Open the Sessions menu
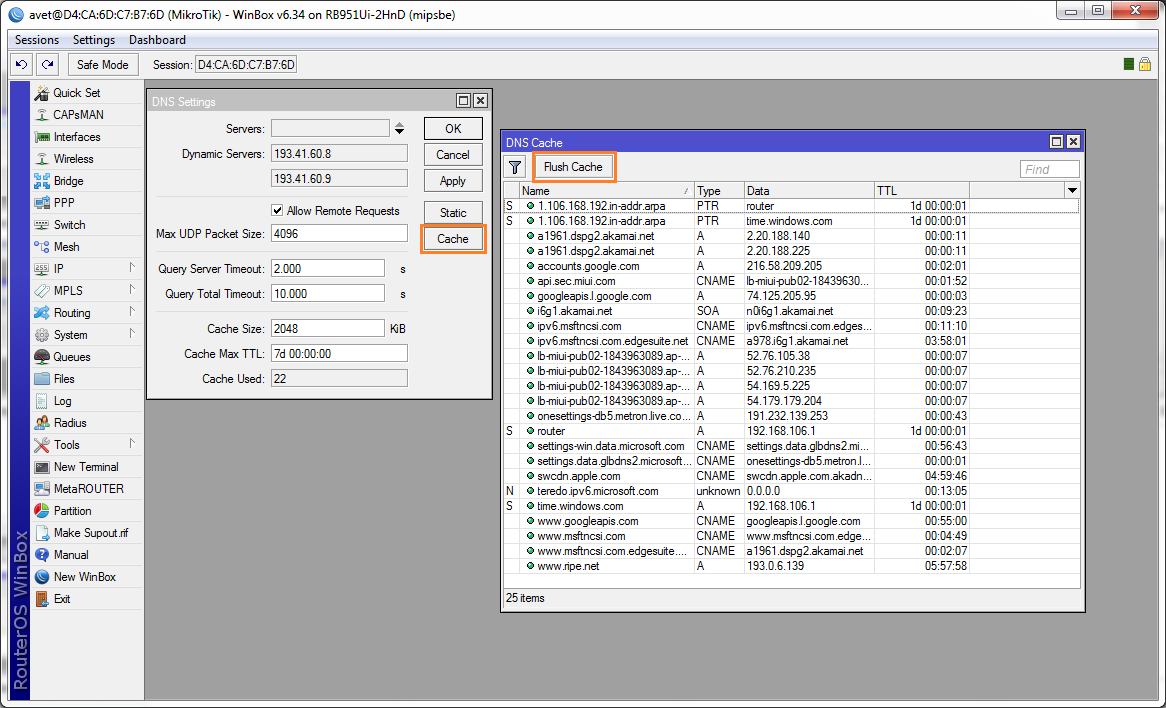 click(37, 40)
